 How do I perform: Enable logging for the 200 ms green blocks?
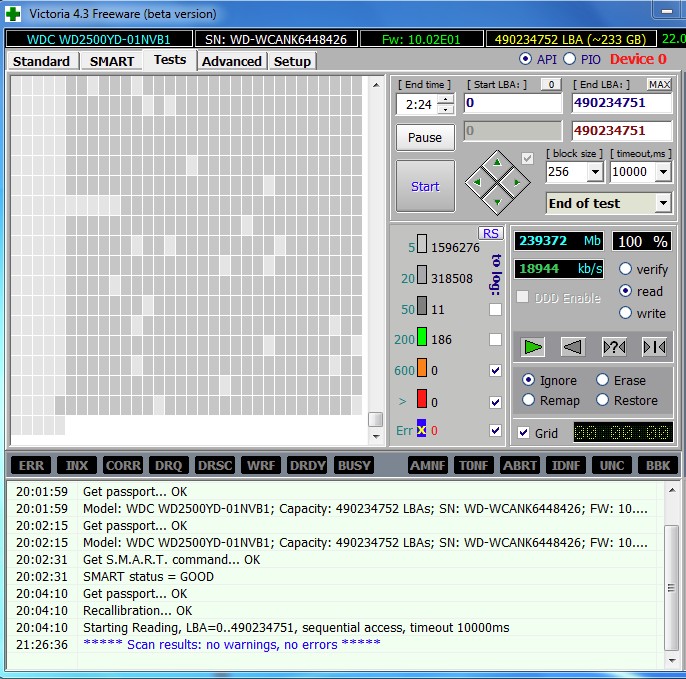click(495, 340)
